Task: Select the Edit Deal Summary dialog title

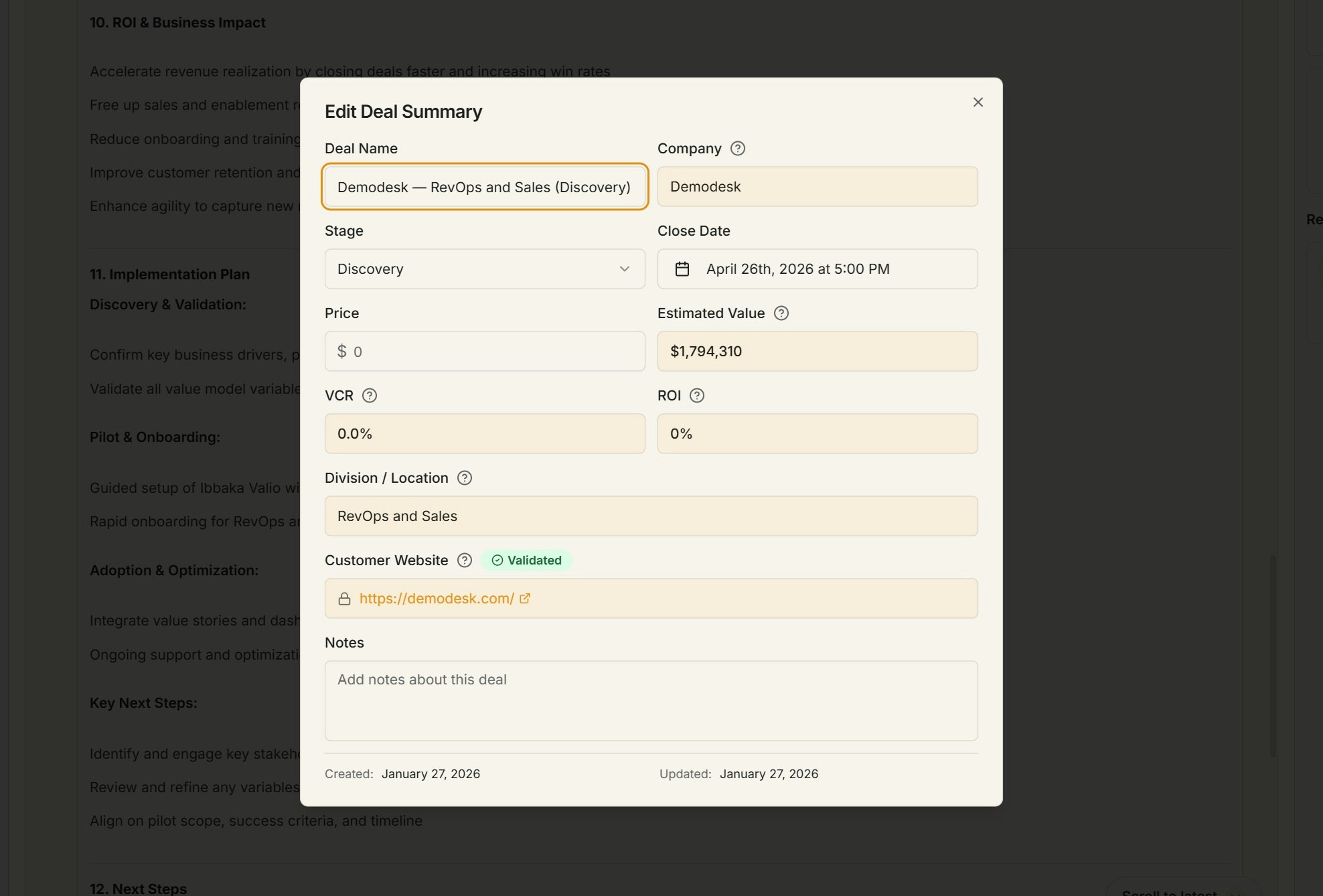Action: pyautogui.click(x=404, y=111)
